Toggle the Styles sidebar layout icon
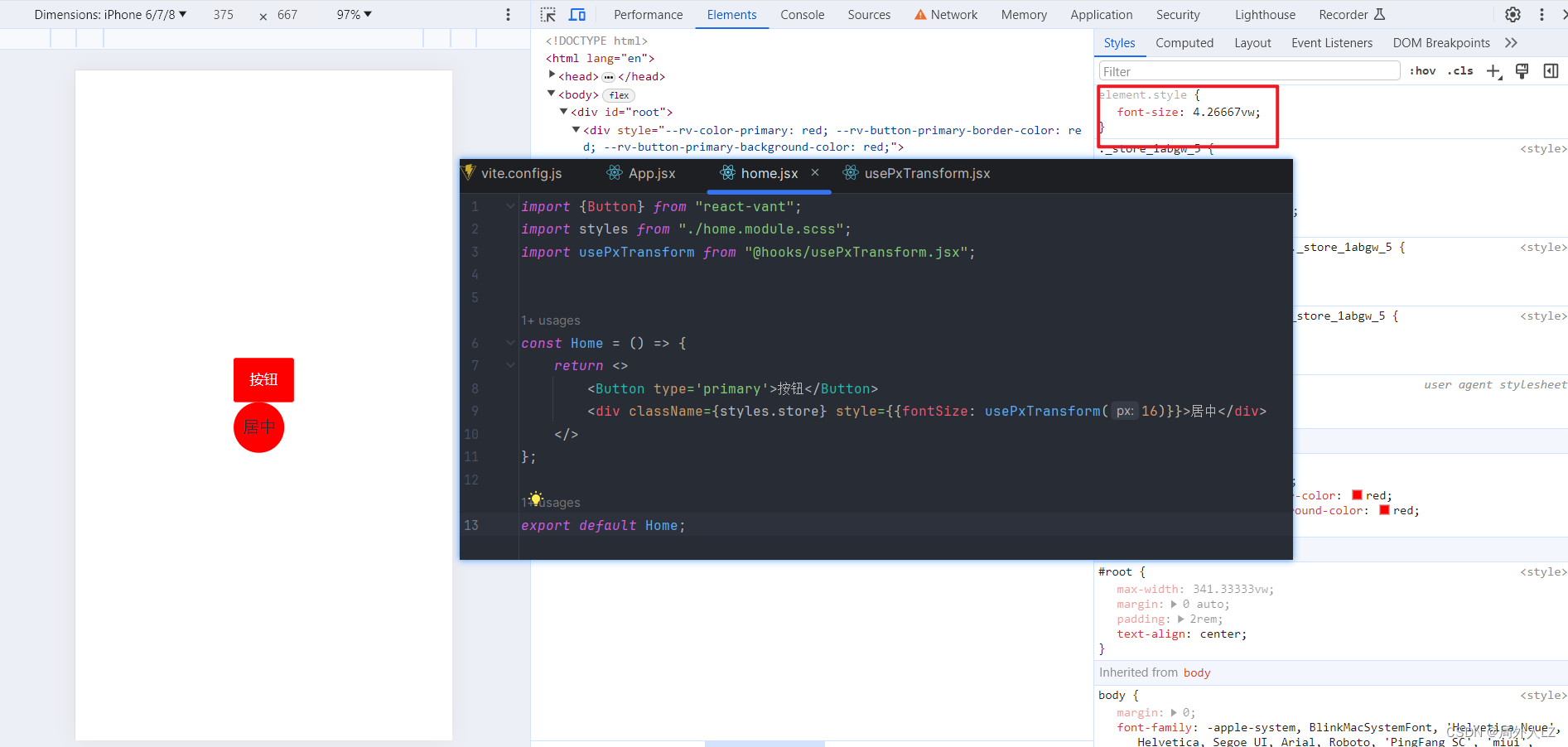This screenshot has width=1568, height=747. (x=1551, y=71)
